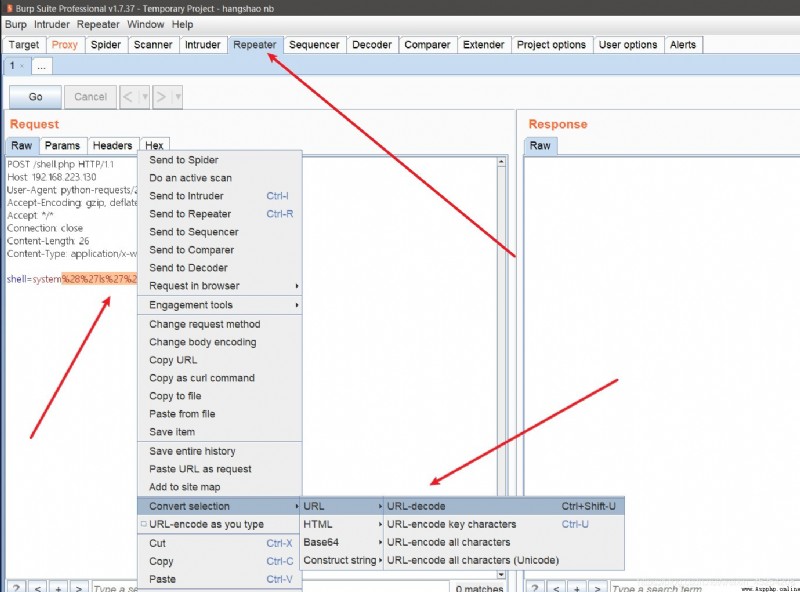Open the Repeater menu in menu bar
800x592 pixels.
(x=98, y=24)
